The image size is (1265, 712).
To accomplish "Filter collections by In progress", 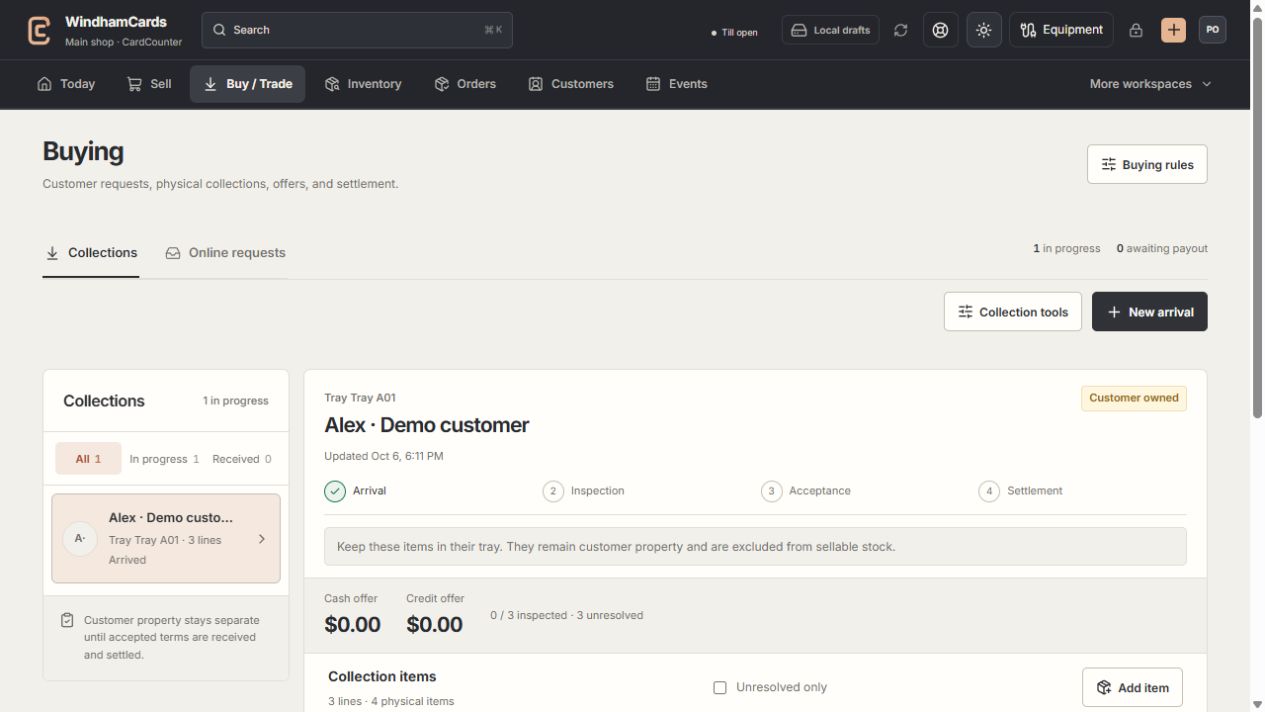I will pos(164,459).
